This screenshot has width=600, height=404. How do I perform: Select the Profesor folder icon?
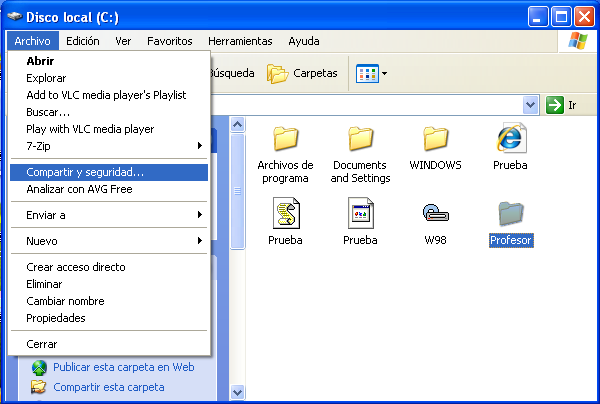coord(511,213)
